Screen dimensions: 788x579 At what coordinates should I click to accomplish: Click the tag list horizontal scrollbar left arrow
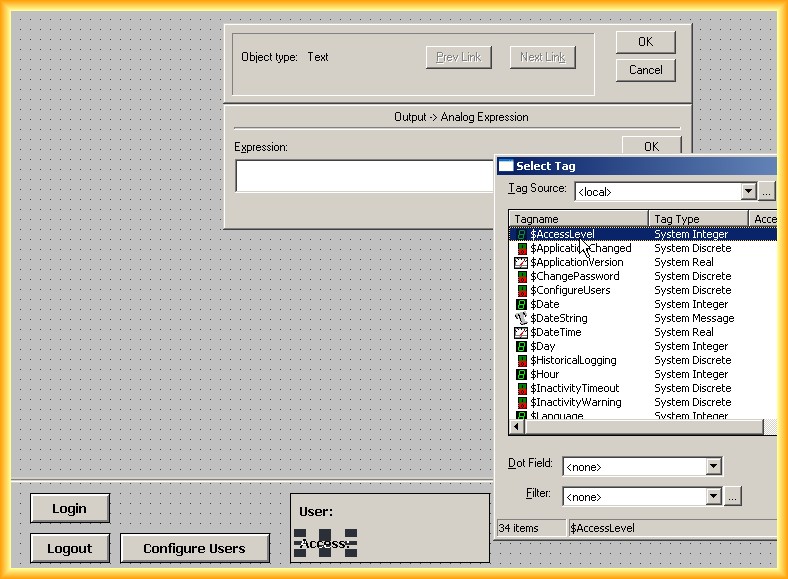pos(516,427)
